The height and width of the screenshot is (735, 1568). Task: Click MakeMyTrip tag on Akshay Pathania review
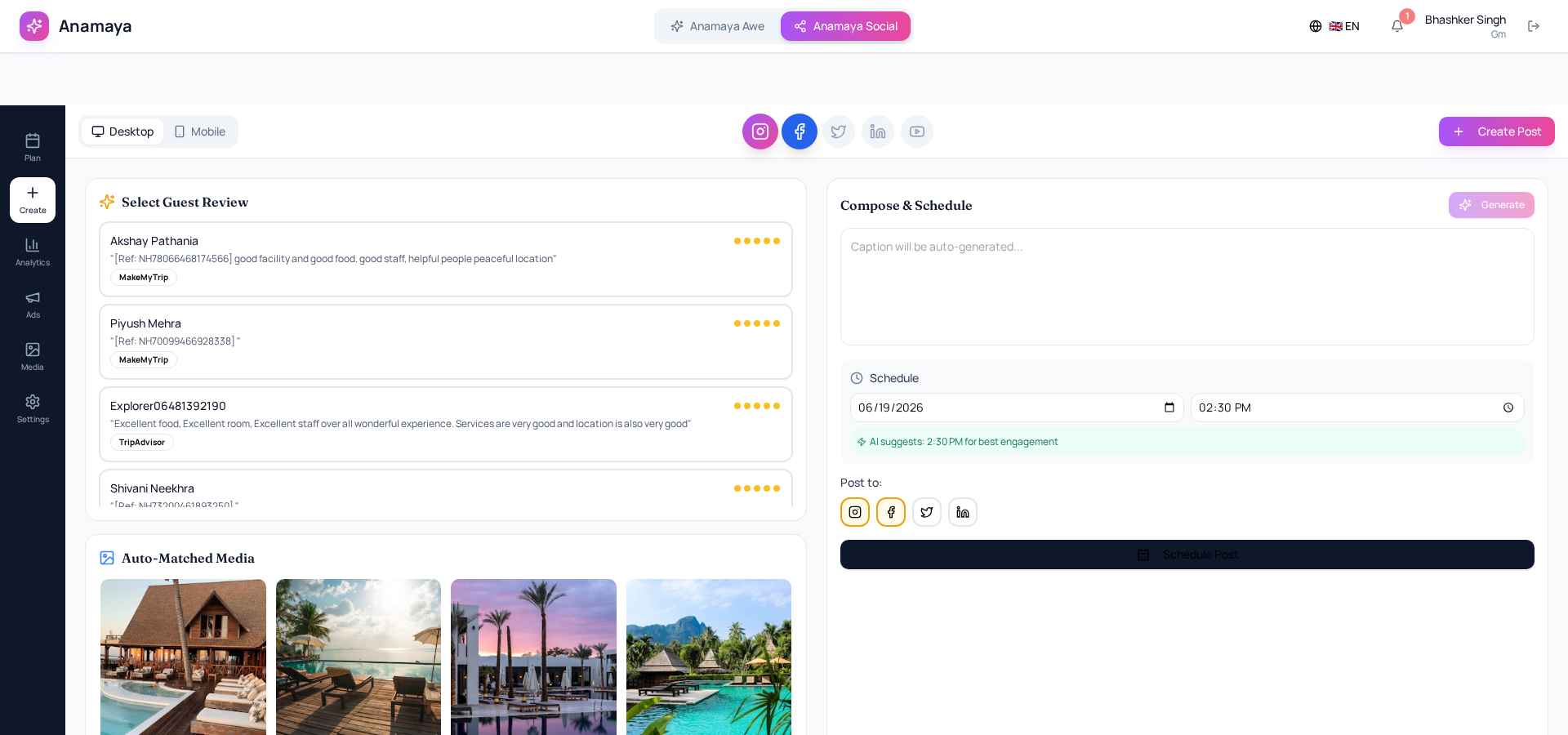click(x=144, y=278)
